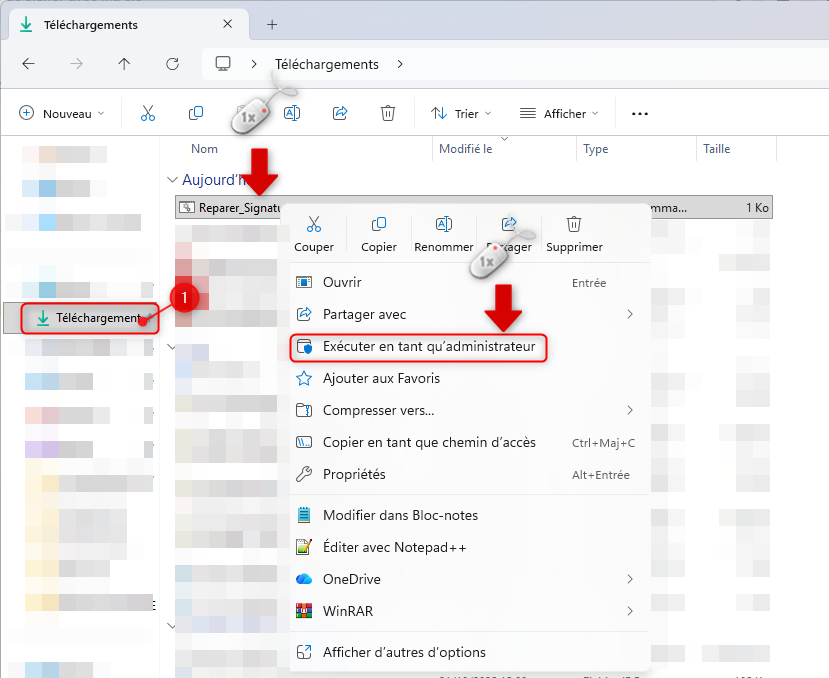
Task: Choose Propriétés from context menu
Action: tap(354, 474)
